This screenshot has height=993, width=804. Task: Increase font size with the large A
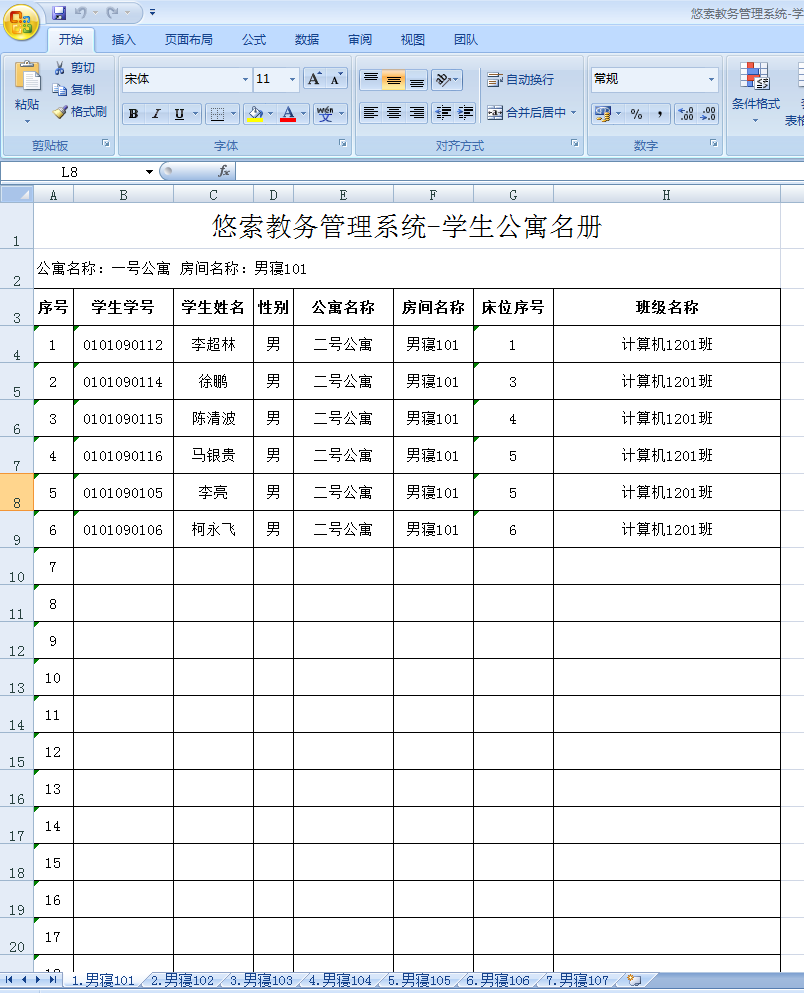coord(314,79)
